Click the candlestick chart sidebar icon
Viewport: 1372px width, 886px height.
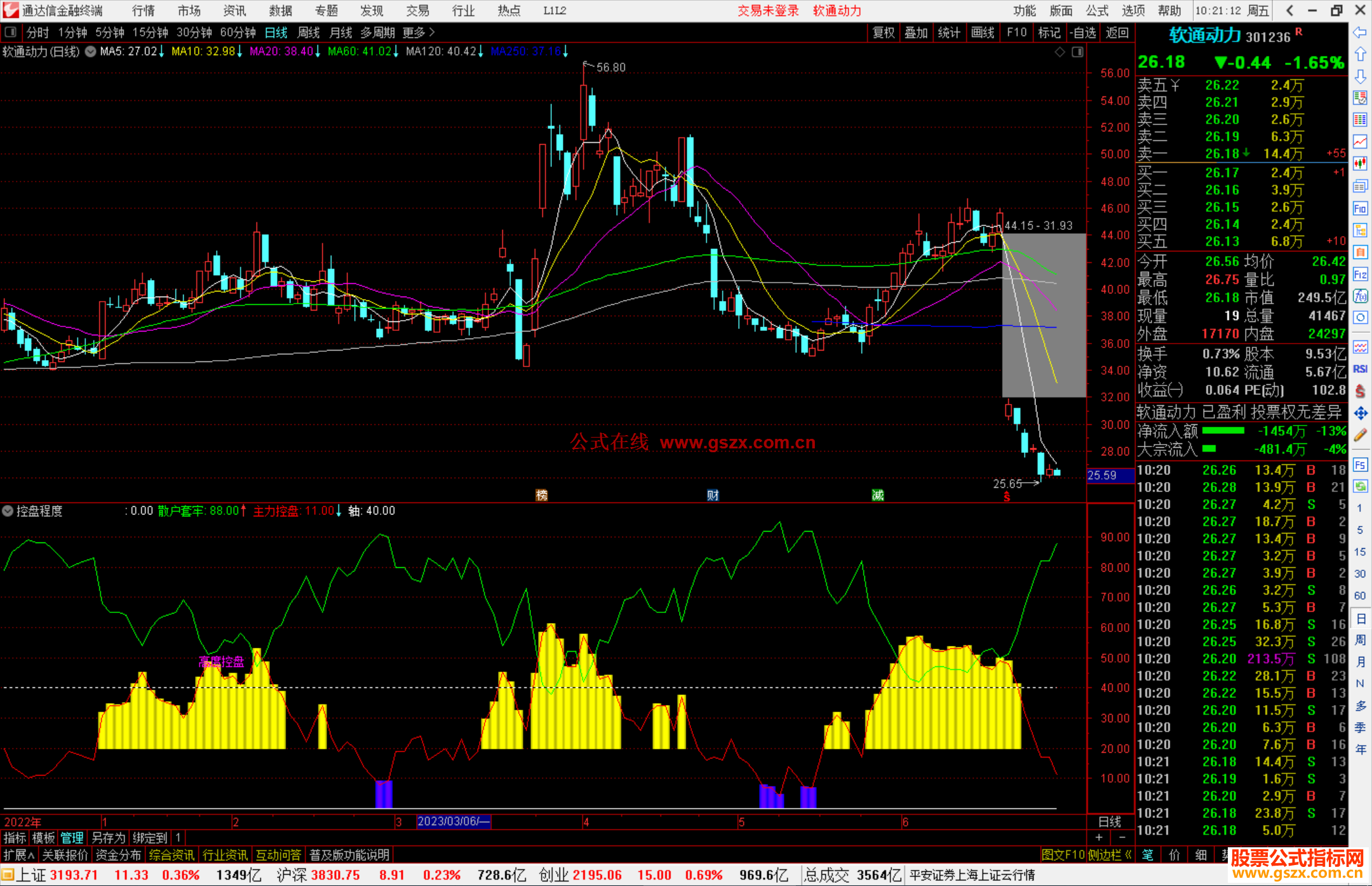(1360, 164)
